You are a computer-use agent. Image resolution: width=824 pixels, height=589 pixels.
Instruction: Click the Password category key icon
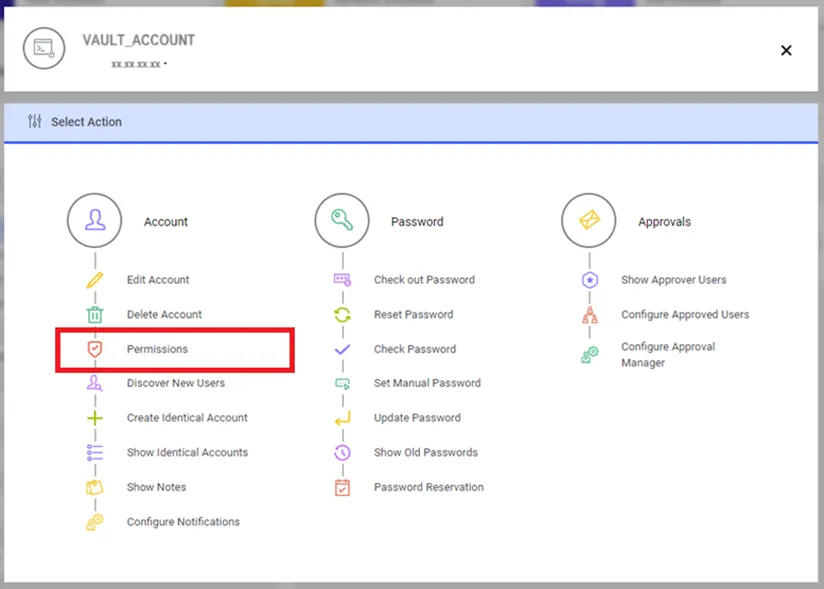pos(342,221)
